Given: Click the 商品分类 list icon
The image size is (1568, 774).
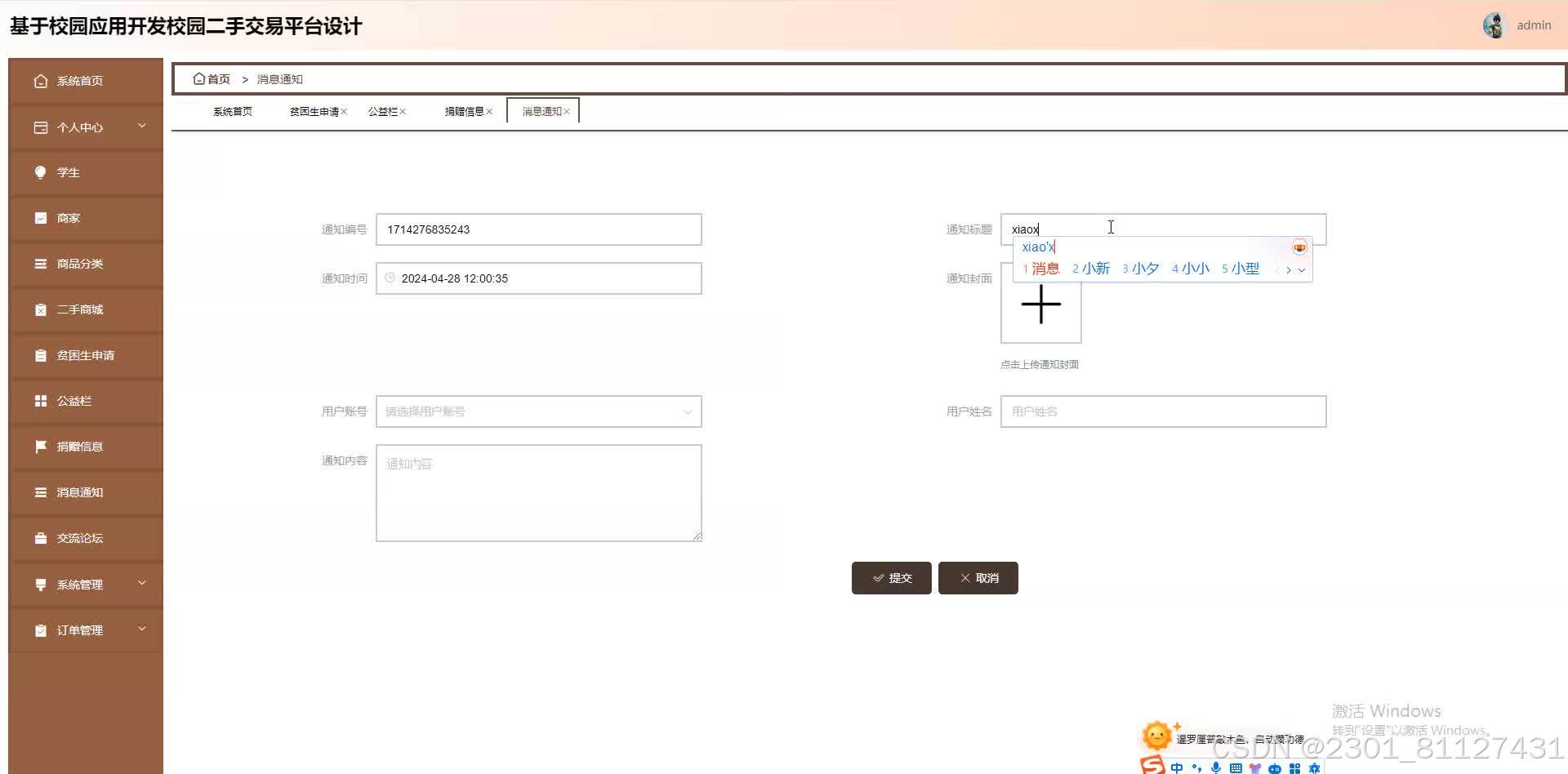Looking at the screenshot, I should coord(41,264).
